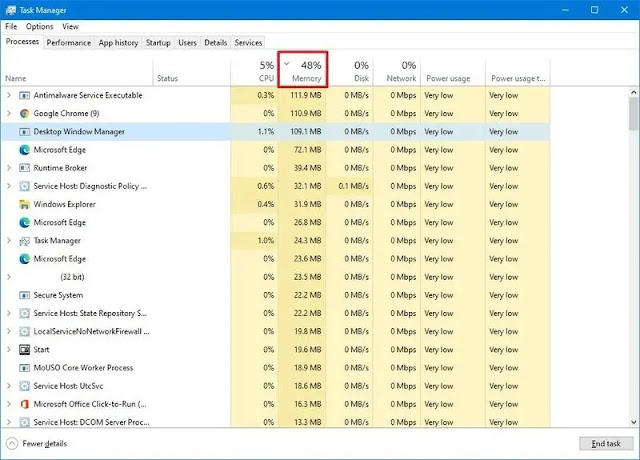Click the MoUSO Core Worker Process icon

click(24, 368)
